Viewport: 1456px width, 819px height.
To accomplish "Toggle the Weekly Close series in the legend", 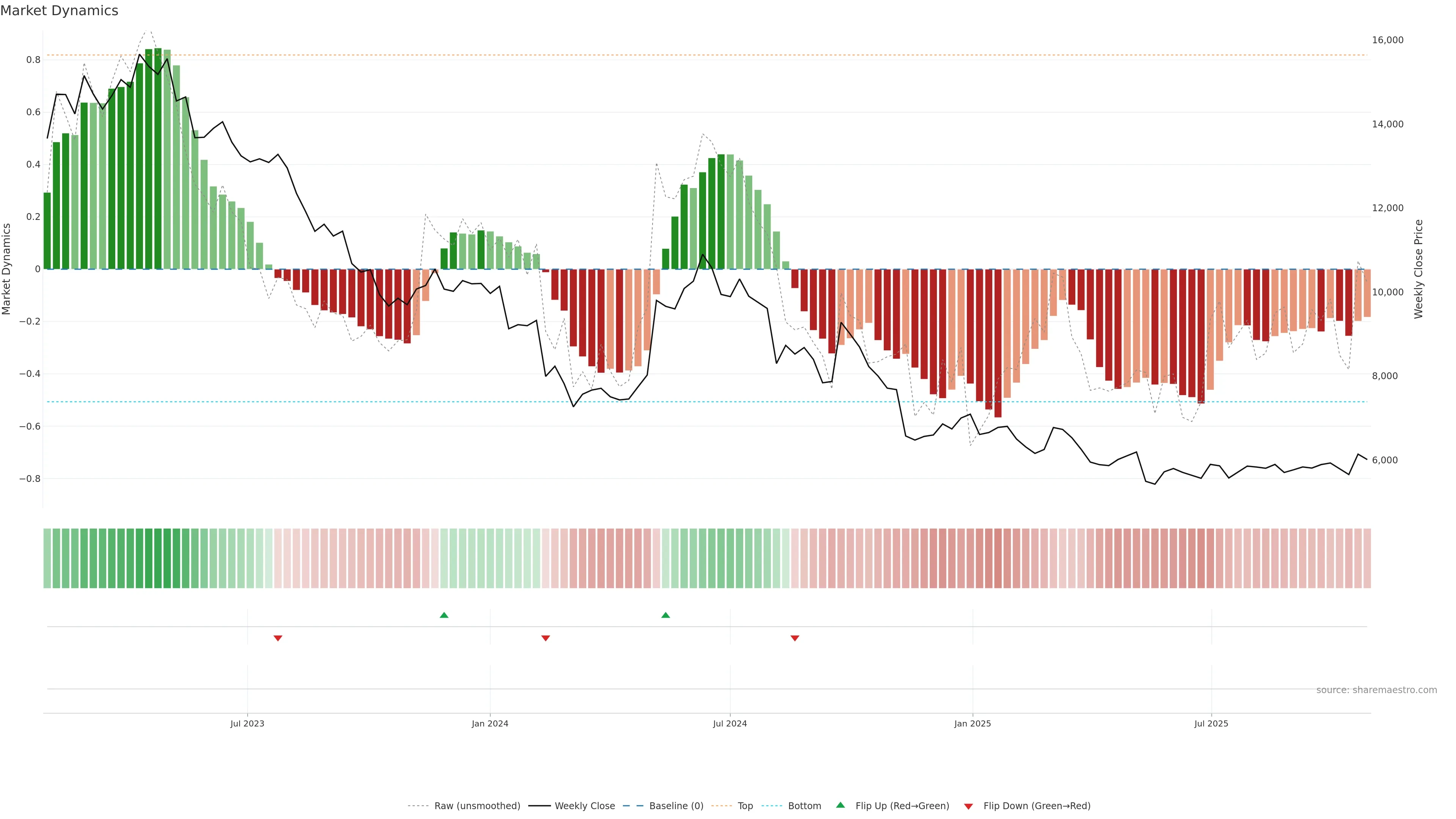I will point(584,806).
